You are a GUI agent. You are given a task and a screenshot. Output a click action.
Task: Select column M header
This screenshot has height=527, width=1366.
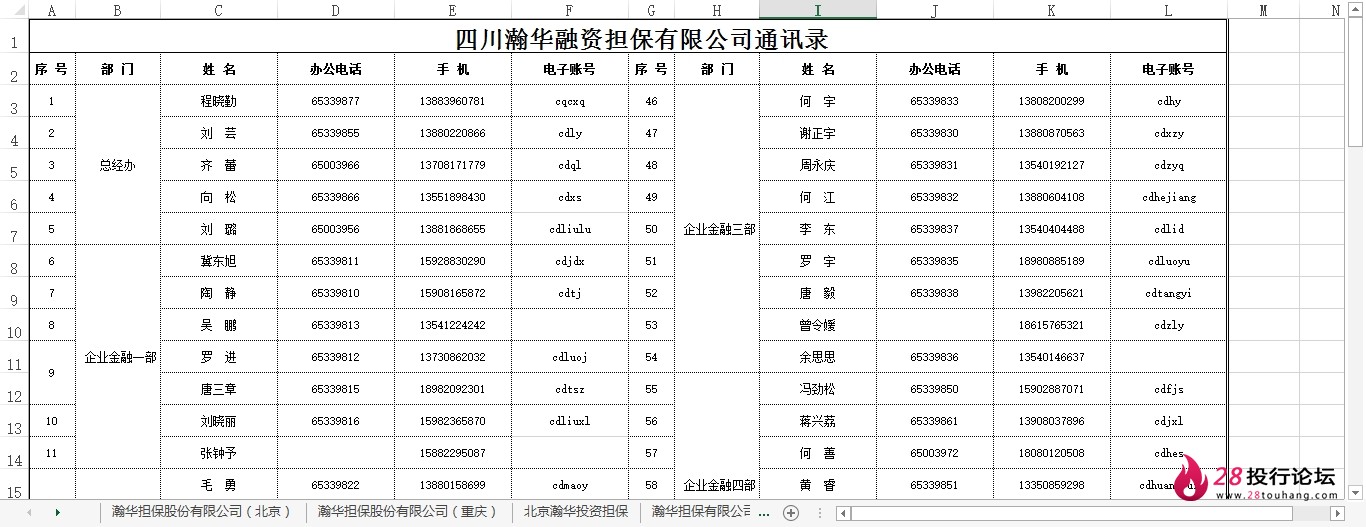1263,10
